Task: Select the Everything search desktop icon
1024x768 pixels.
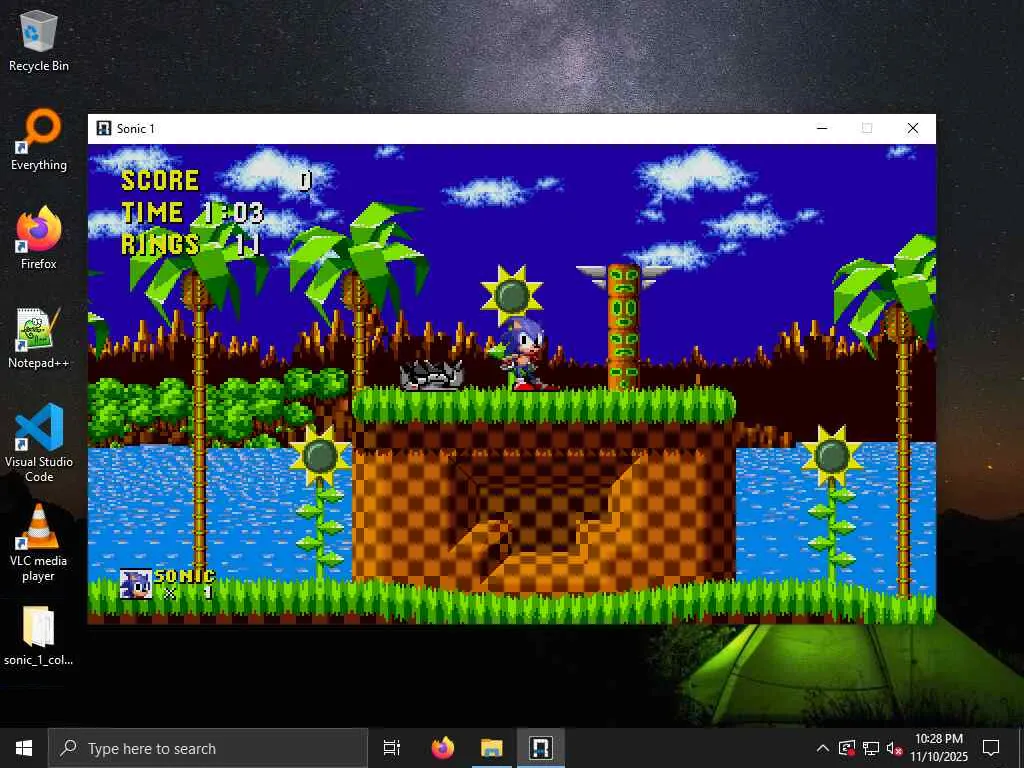Action: point(39,140)
